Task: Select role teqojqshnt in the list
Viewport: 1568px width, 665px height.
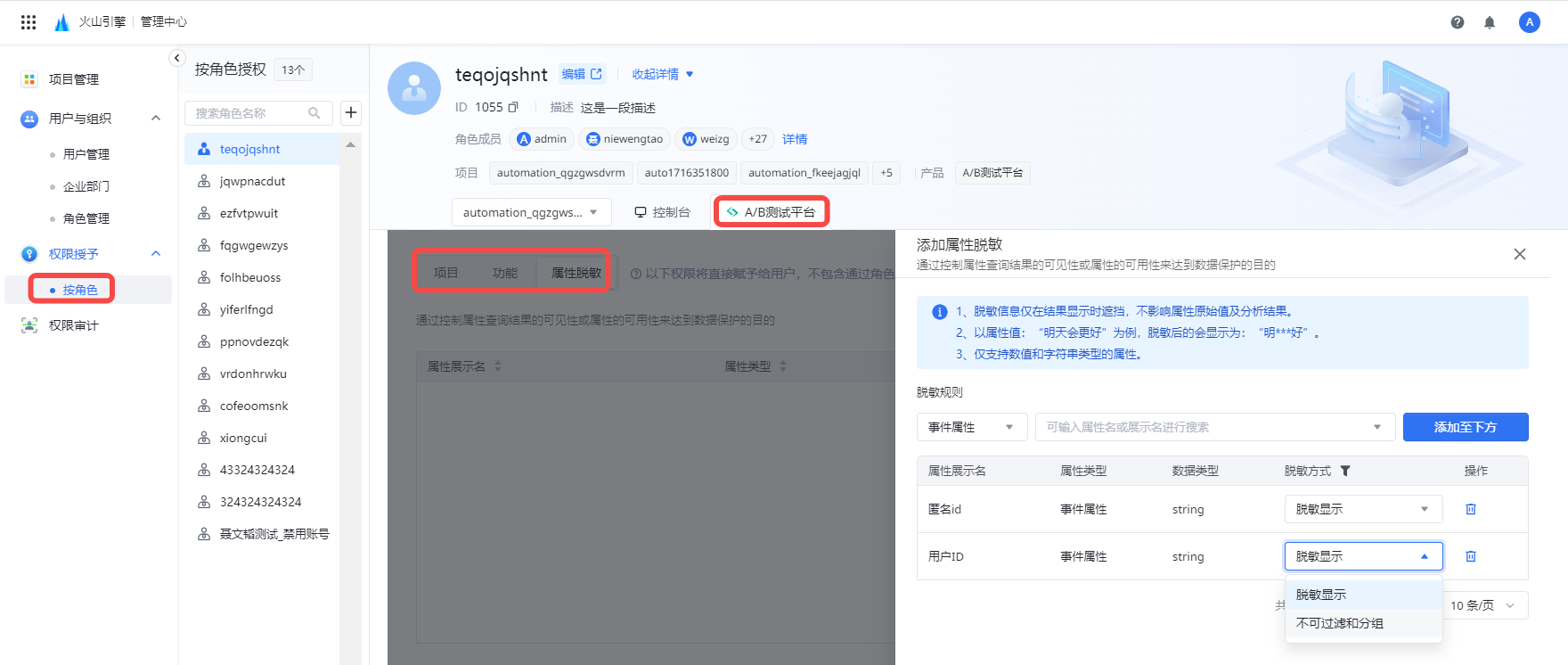Action: tap(262, 149)
